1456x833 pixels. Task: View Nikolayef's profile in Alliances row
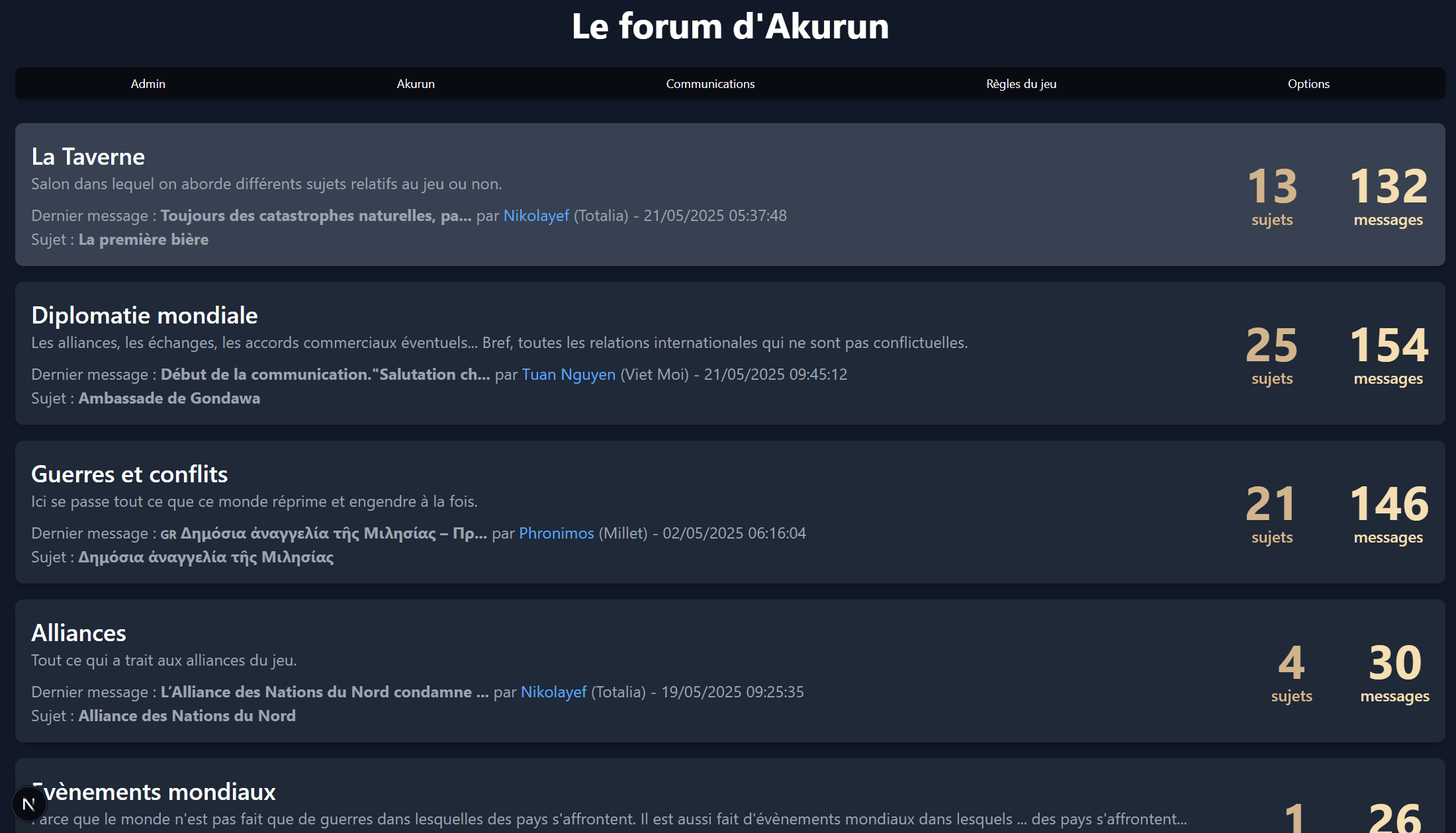click(x=553, y=692)
